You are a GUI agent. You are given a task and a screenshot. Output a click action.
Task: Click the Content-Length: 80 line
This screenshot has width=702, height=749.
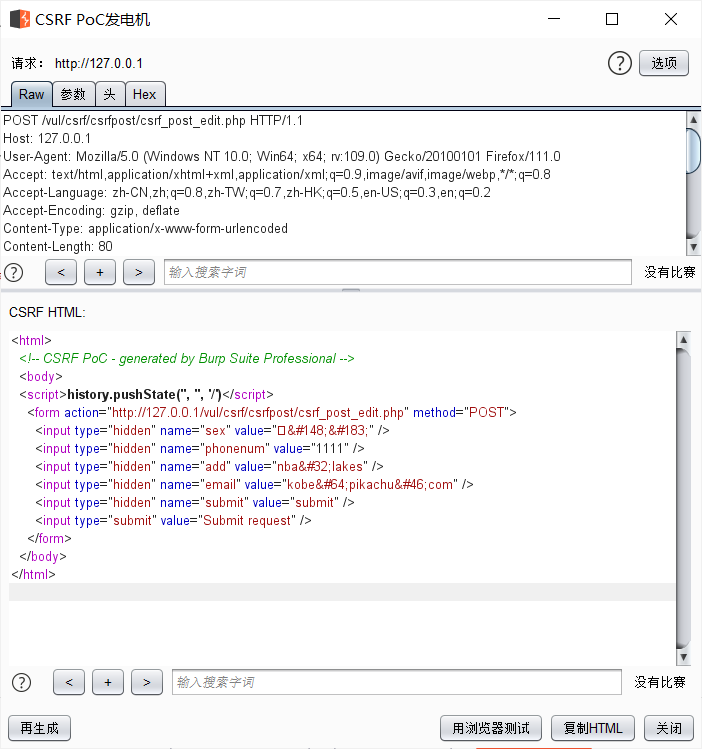pyautogui.click(x=58, y=246)
